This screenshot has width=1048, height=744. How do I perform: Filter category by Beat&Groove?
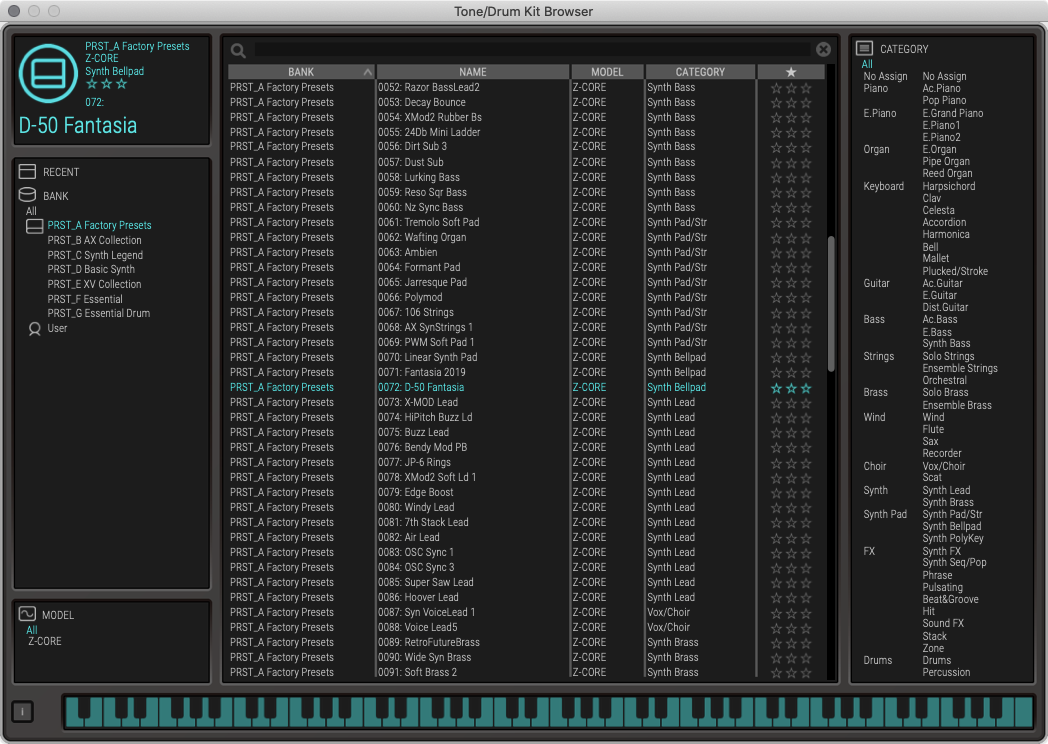pyautogui.click(x=950, y=599)
